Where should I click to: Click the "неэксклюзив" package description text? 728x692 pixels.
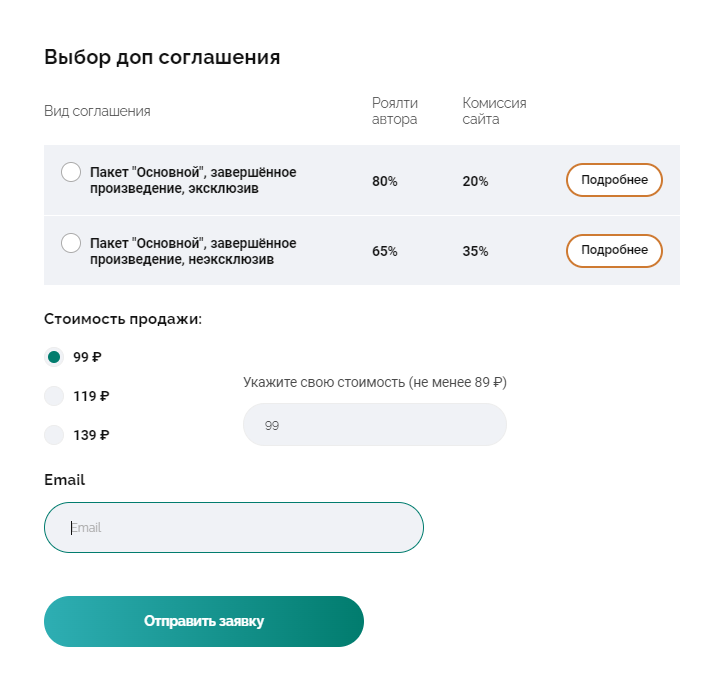pyautogui.click(x=193, y=251)
